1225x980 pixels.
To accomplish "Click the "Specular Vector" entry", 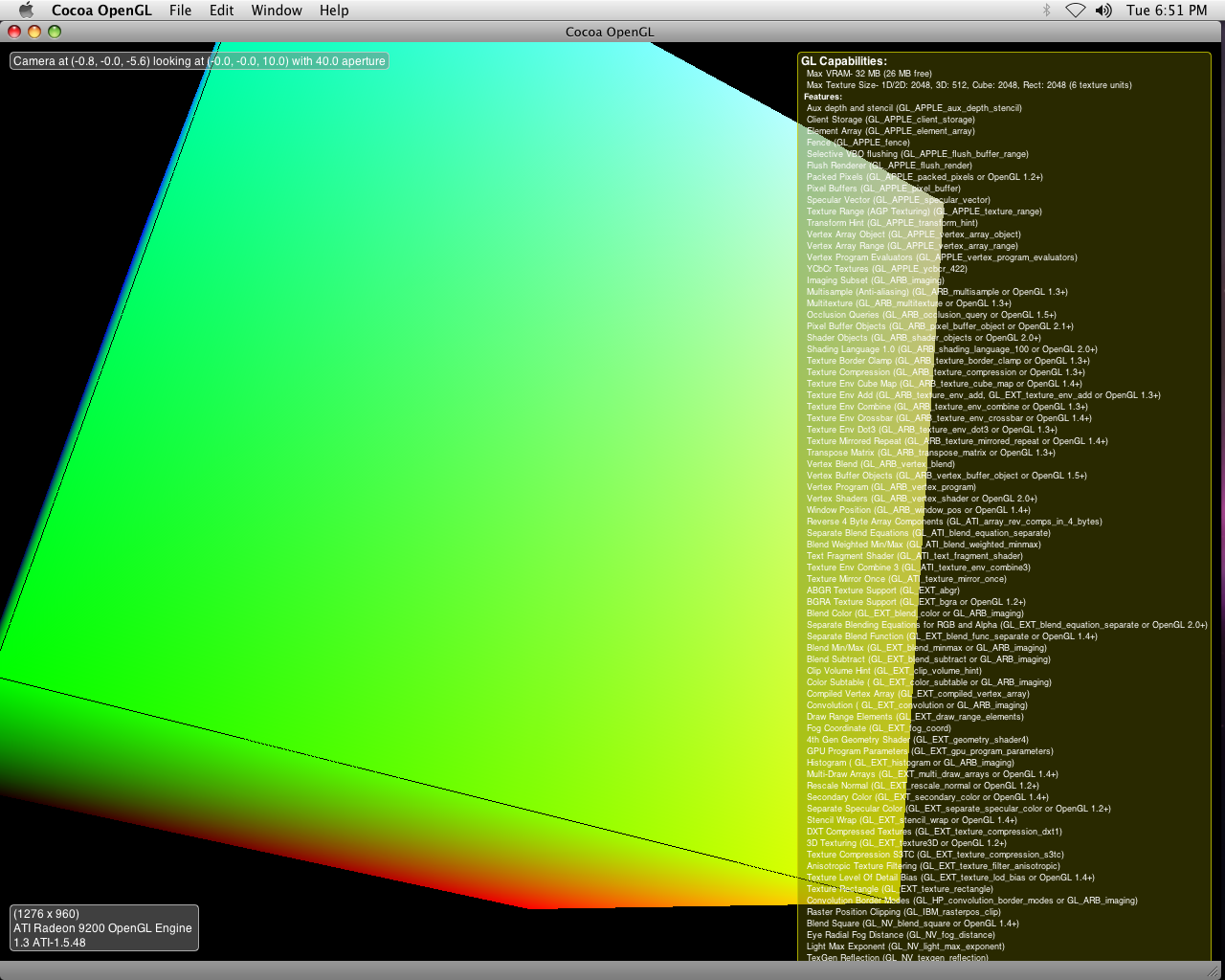I will [x=898, y=200].
